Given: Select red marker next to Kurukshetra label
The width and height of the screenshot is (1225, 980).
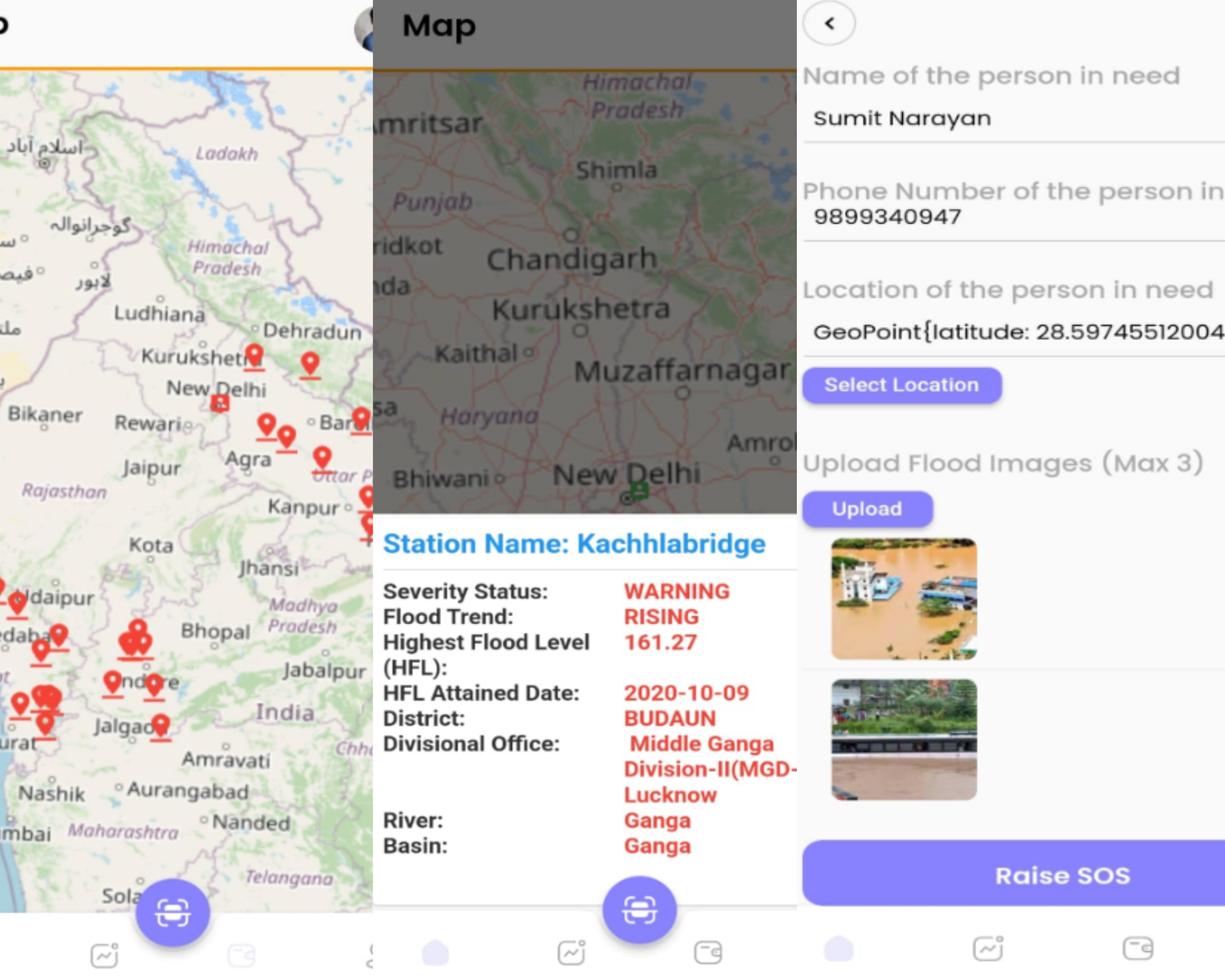Looking at the screenshot, I should tap(254, 355).
